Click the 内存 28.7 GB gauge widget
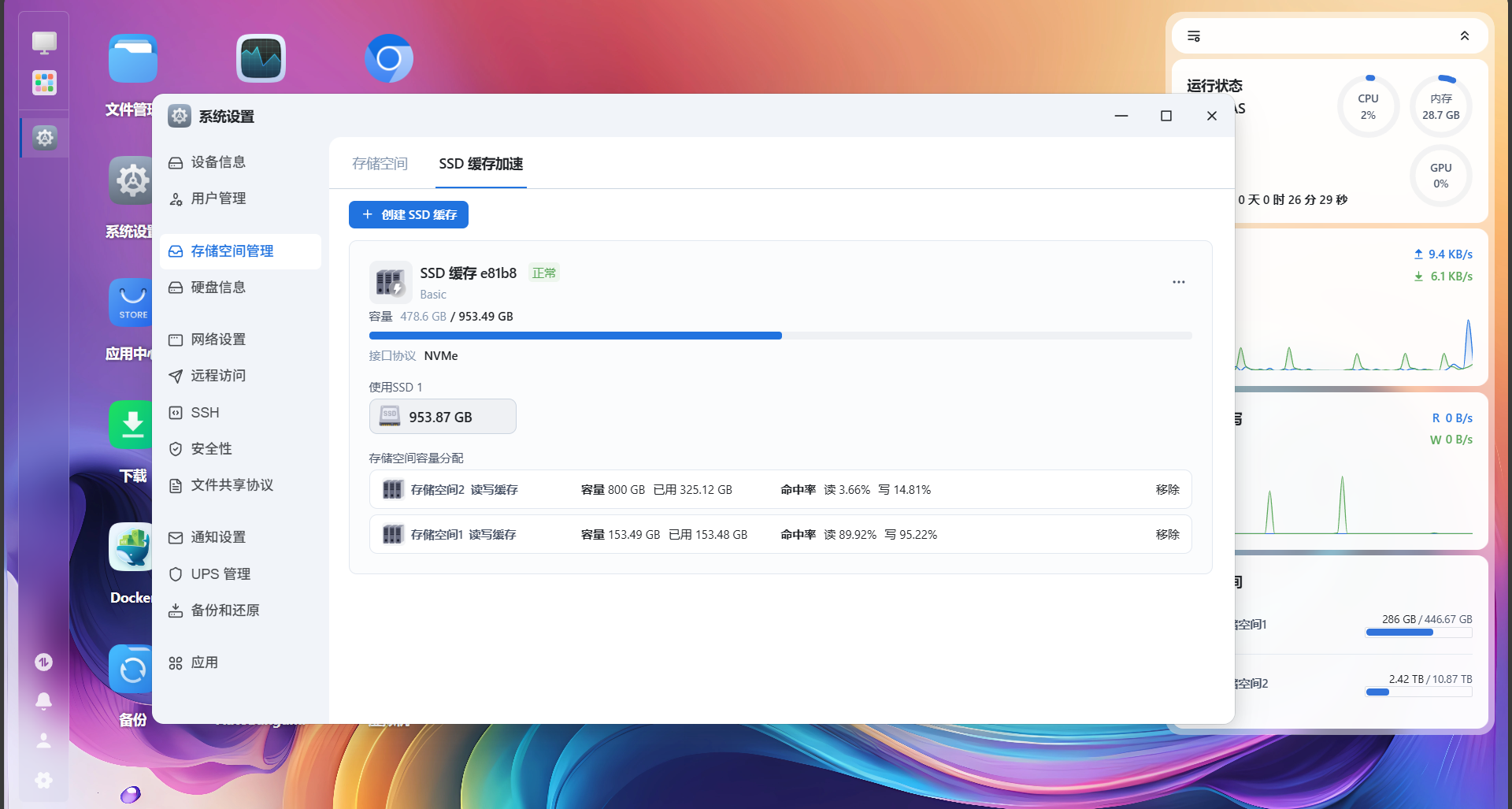The width and height of the screenshot is (1512, 809). coord(1441,106)
